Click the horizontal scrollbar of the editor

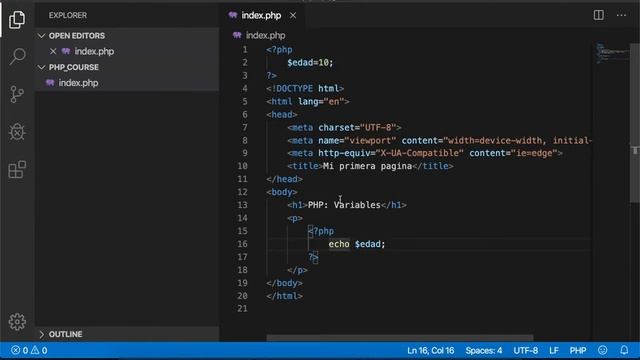(x=400, y=338)
